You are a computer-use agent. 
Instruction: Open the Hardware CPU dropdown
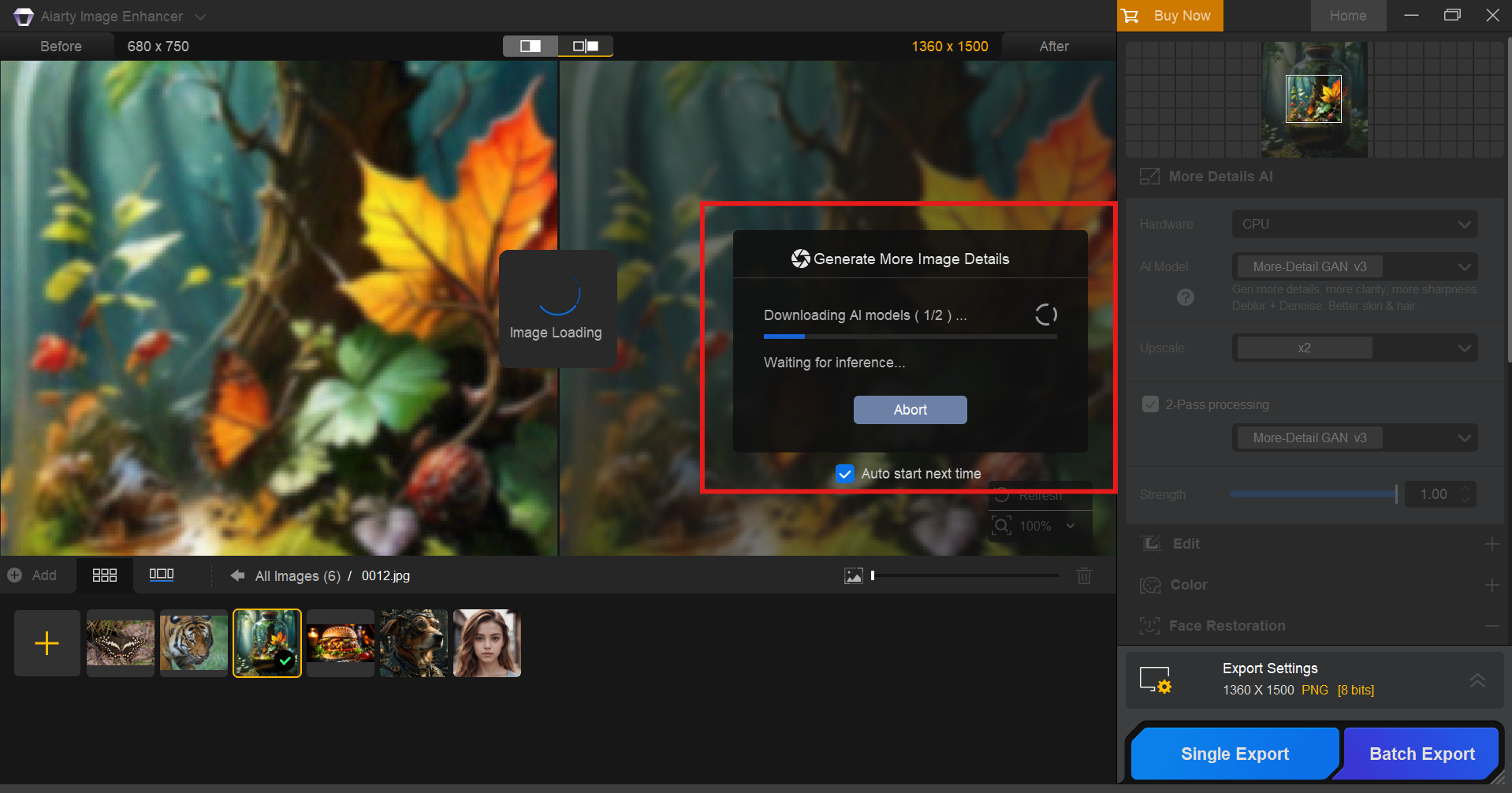coord(1354,224)
